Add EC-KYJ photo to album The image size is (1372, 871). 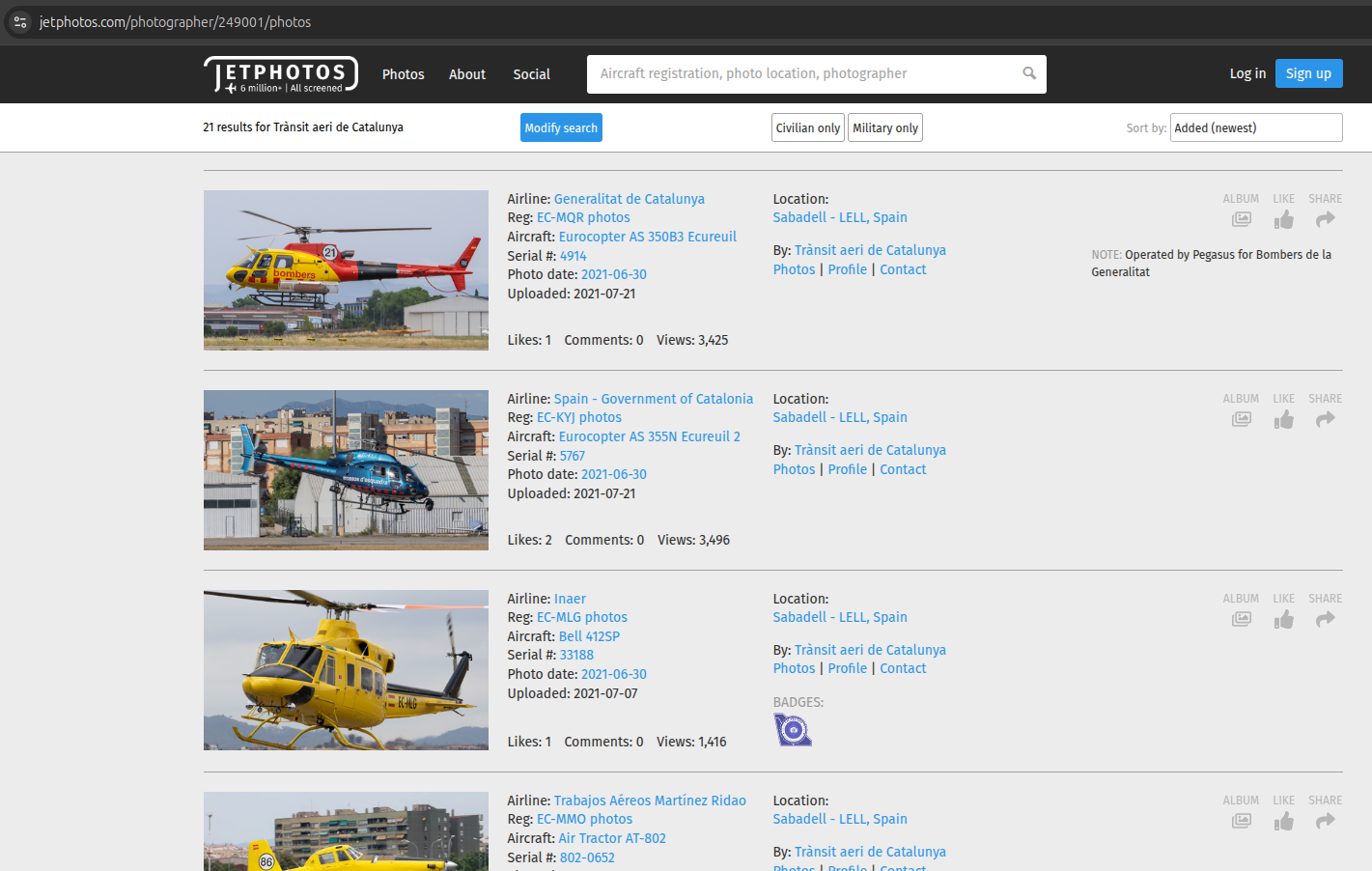tap(1241, 420)
